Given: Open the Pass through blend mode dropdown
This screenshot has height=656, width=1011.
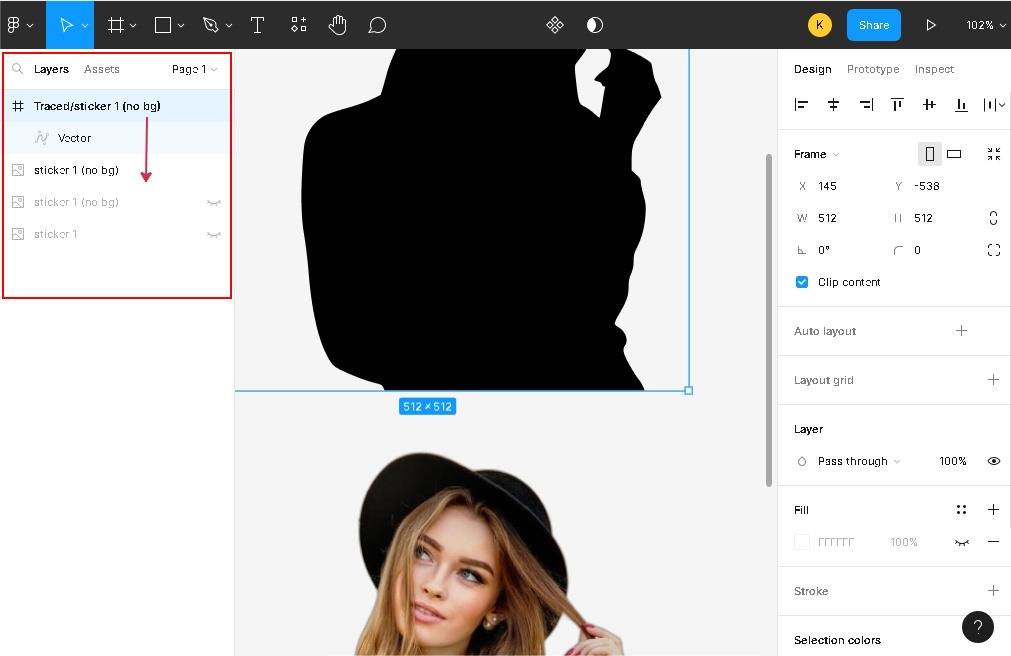Looking at the screenshot, I should coord(858,461).
